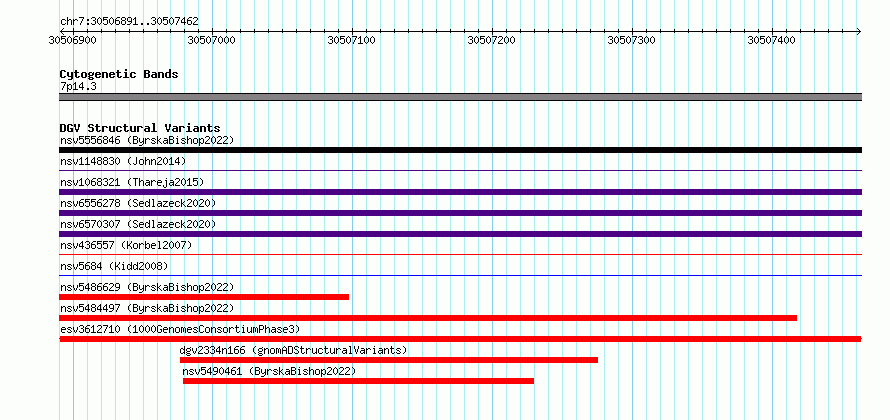Select the 7p14.3 band label

click(78, 86)
